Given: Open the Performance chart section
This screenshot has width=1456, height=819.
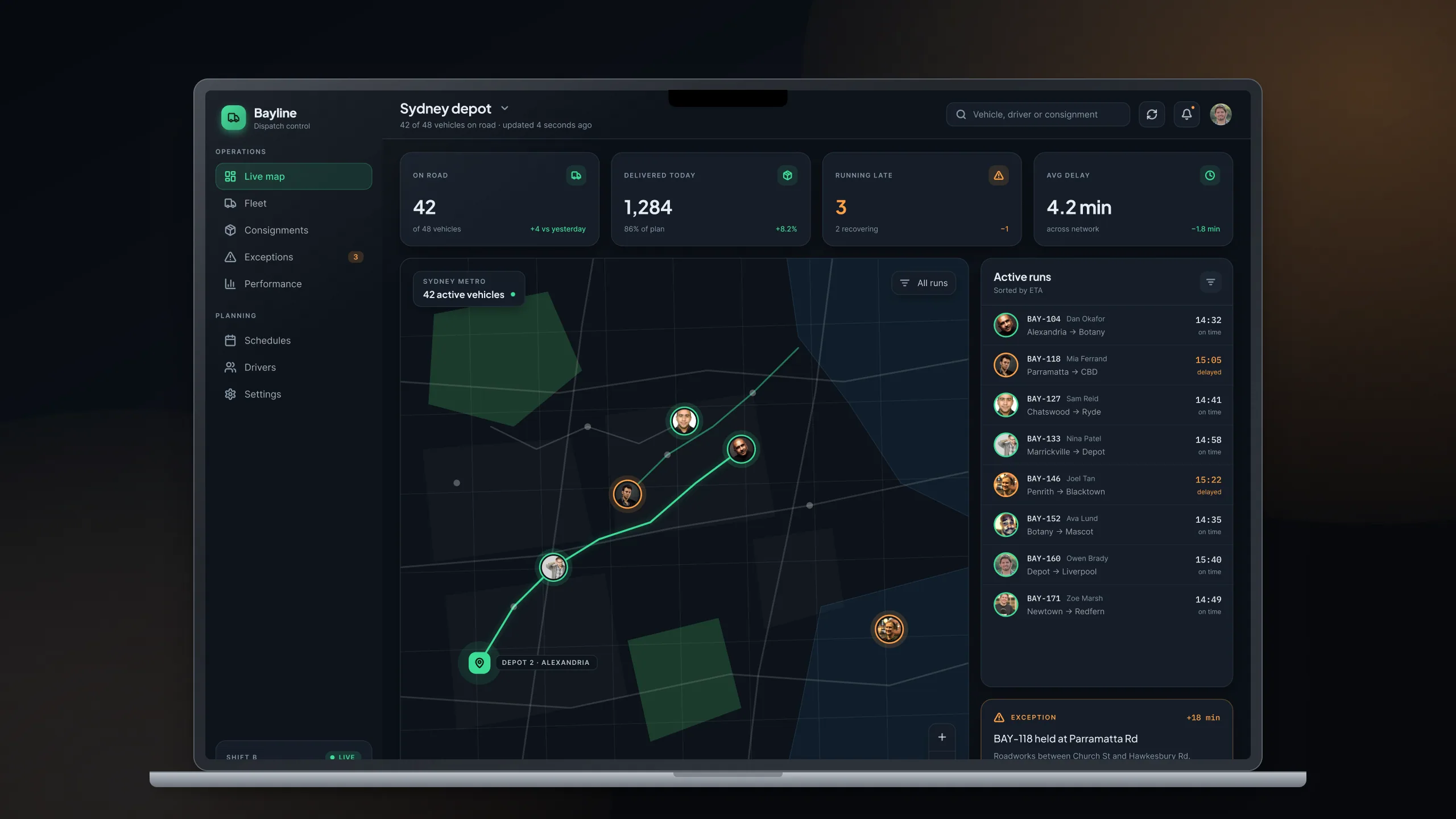Looking at the screenshot, I should pyautogui.click(x=293, y=284).
